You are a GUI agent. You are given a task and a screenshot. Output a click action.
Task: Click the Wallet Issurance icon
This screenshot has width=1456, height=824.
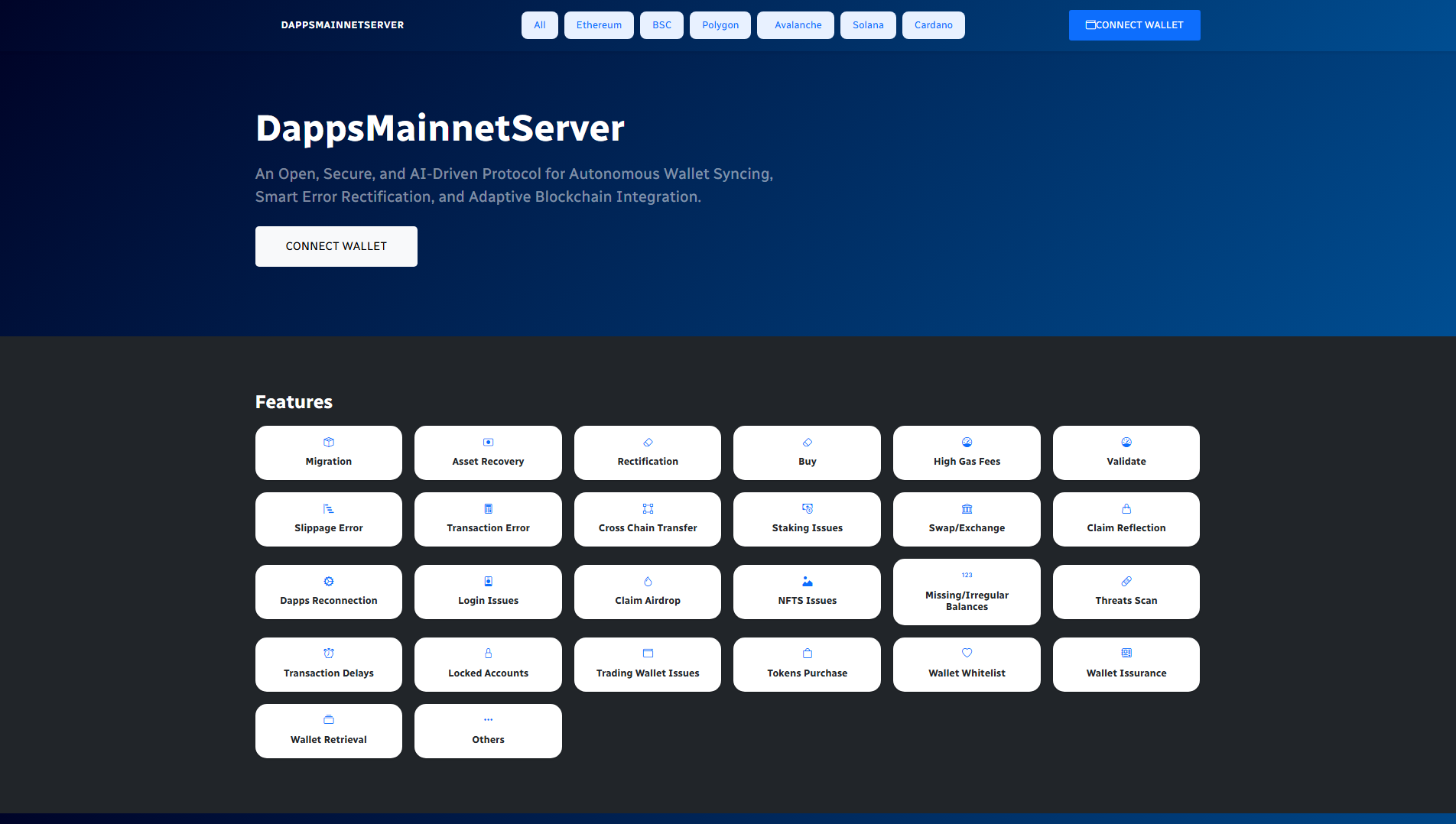(1126, 653)
